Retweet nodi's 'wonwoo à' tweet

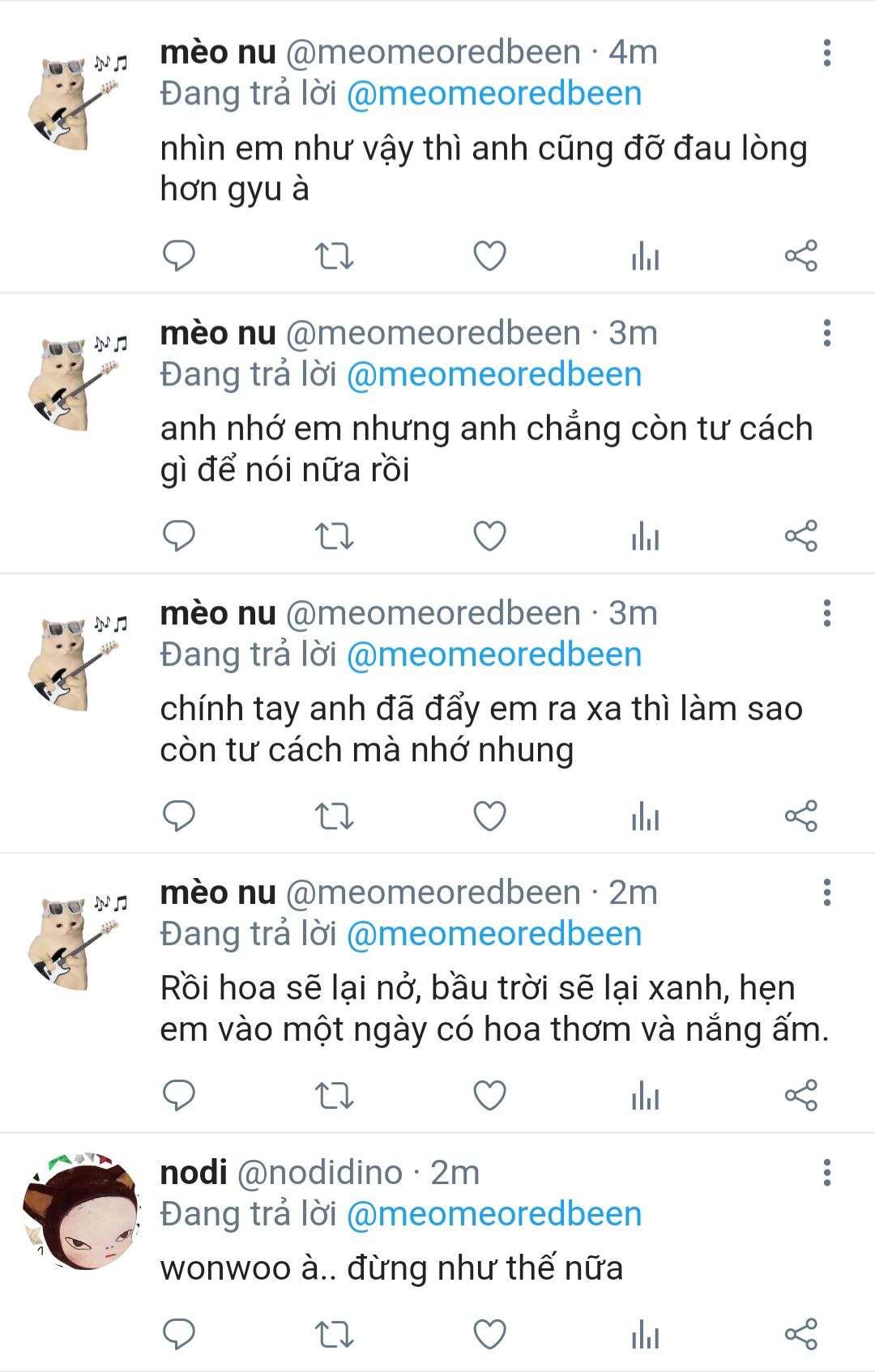[334, 1334]
